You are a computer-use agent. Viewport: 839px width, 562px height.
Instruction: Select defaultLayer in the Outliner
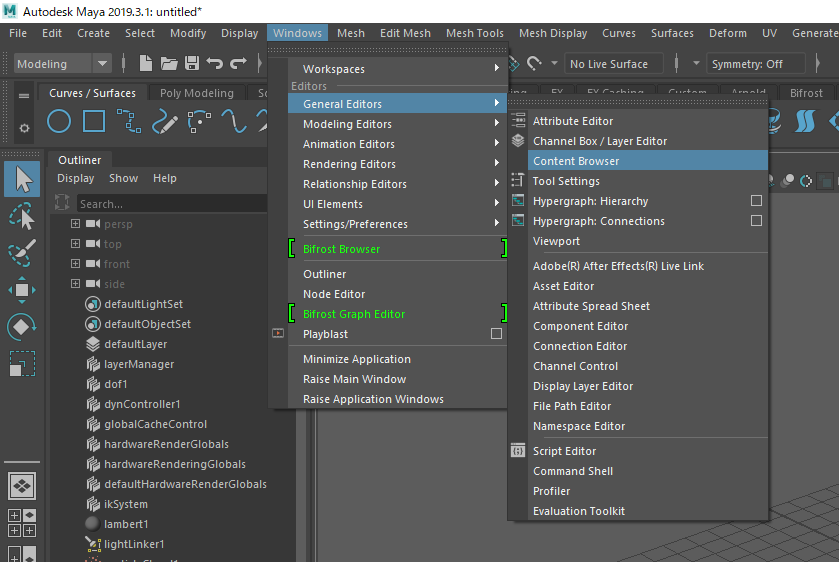[135, 344]
